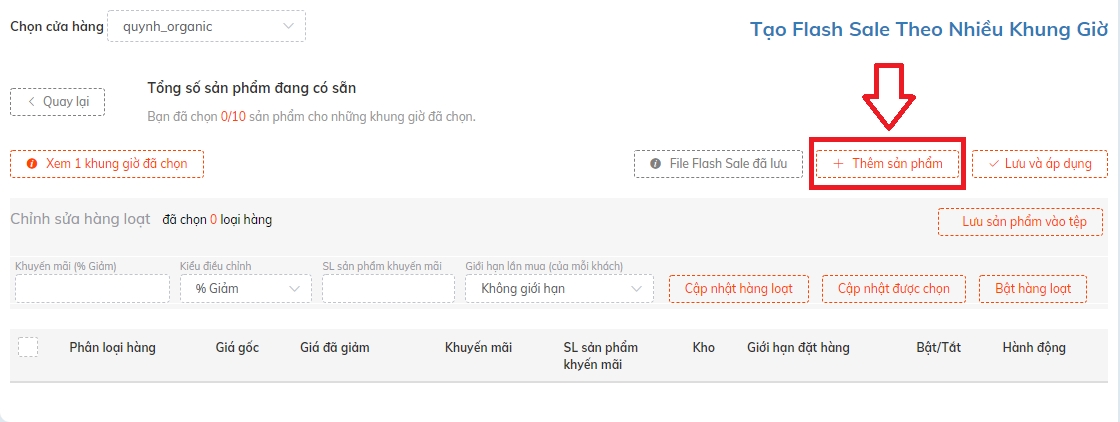The image size is (1120, 422).
Task: Click the Tạo Flash Sale Theo Nhiều Khung Giờ title
Action: point(929,30)
